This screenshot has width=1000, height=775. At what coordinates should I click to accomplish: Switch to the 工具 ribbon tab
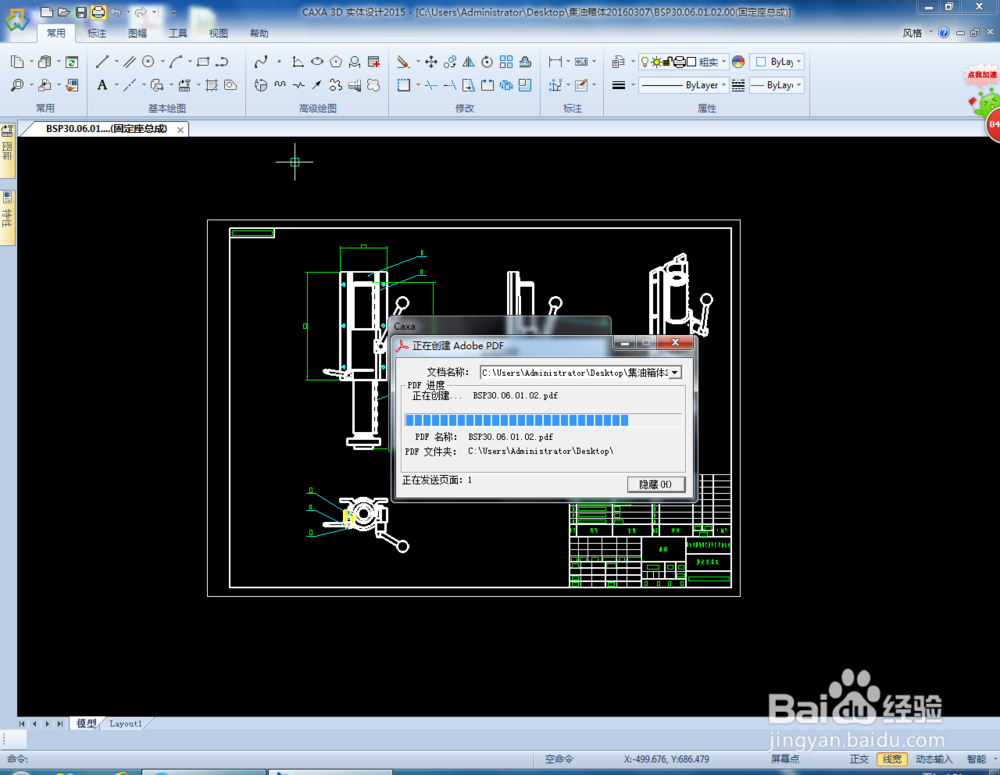click(x=178, y=33)
